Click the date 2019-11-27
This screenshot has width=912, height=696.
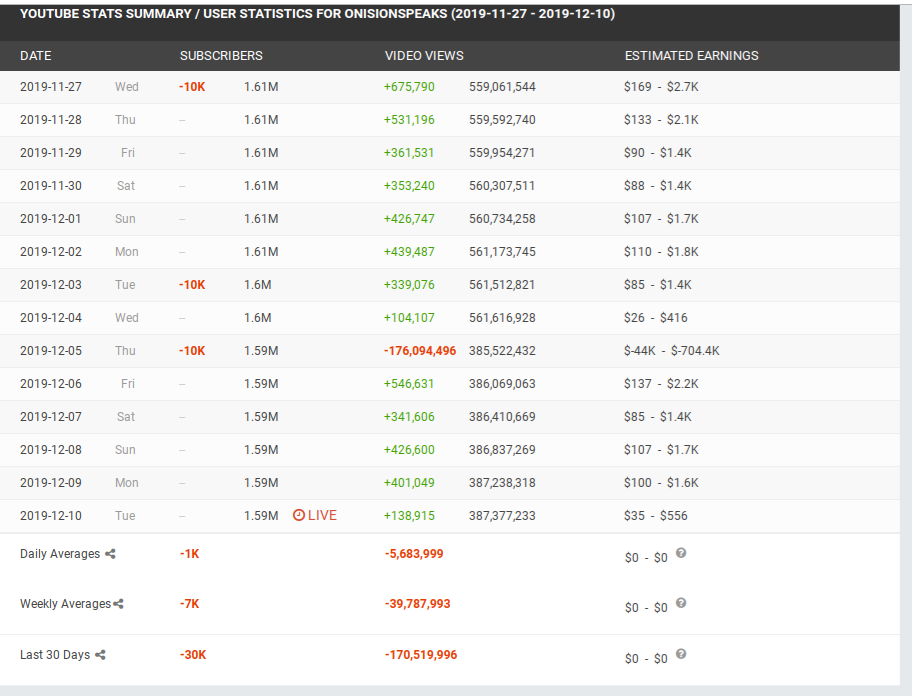tap(51, 87)
